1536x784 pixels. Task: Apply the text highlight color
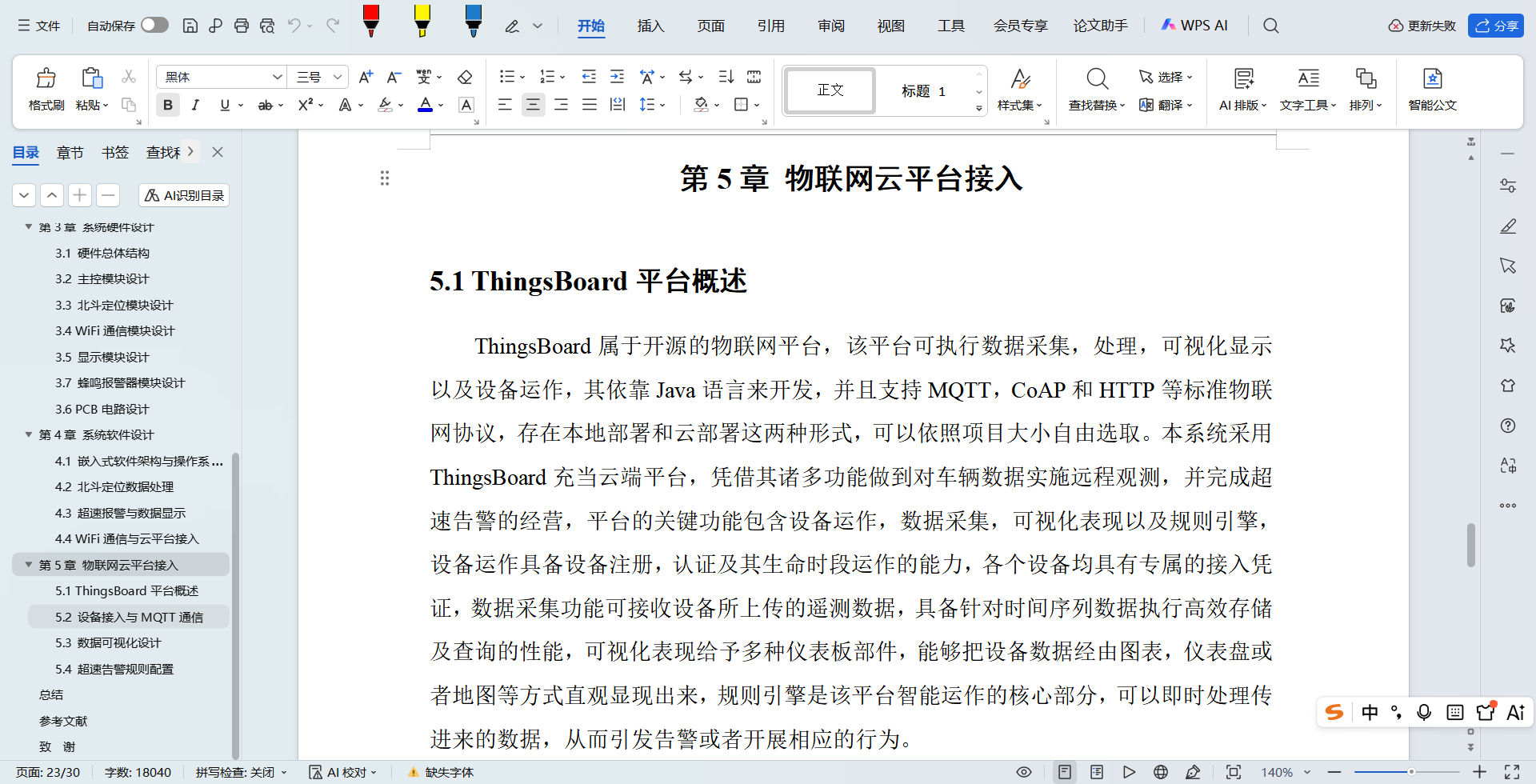tap(385, 105)
